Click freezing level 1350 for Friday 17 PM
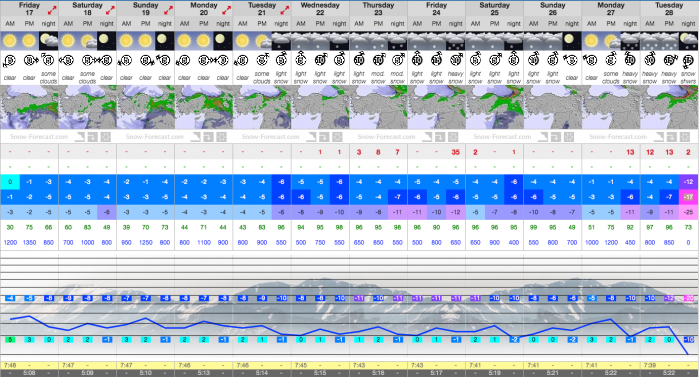This screenshot has height=378, width=700. pyautogui.click(x=29, y=242)
